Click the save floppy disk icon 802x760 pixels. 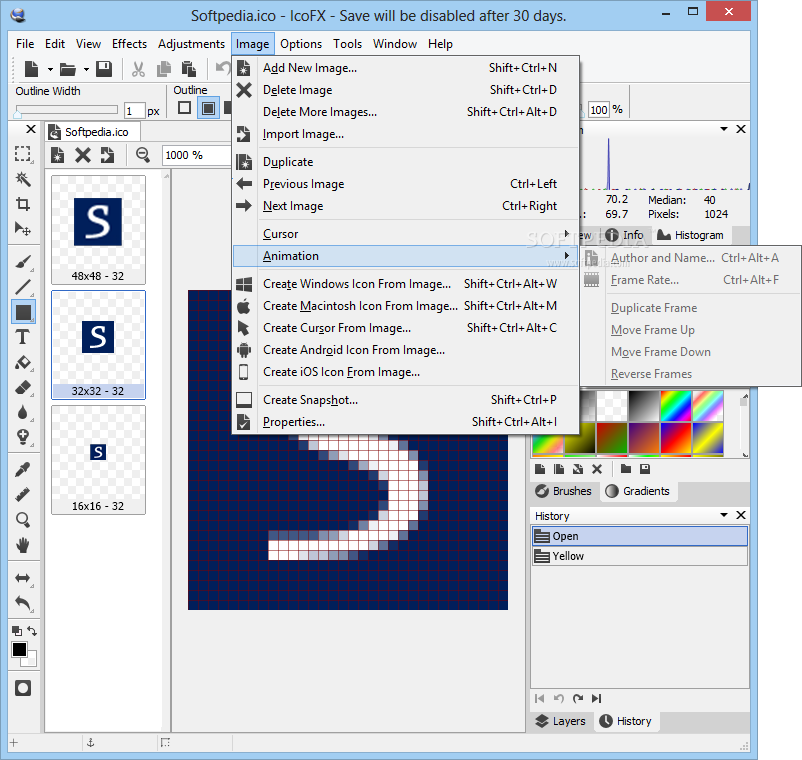[104, 69]
